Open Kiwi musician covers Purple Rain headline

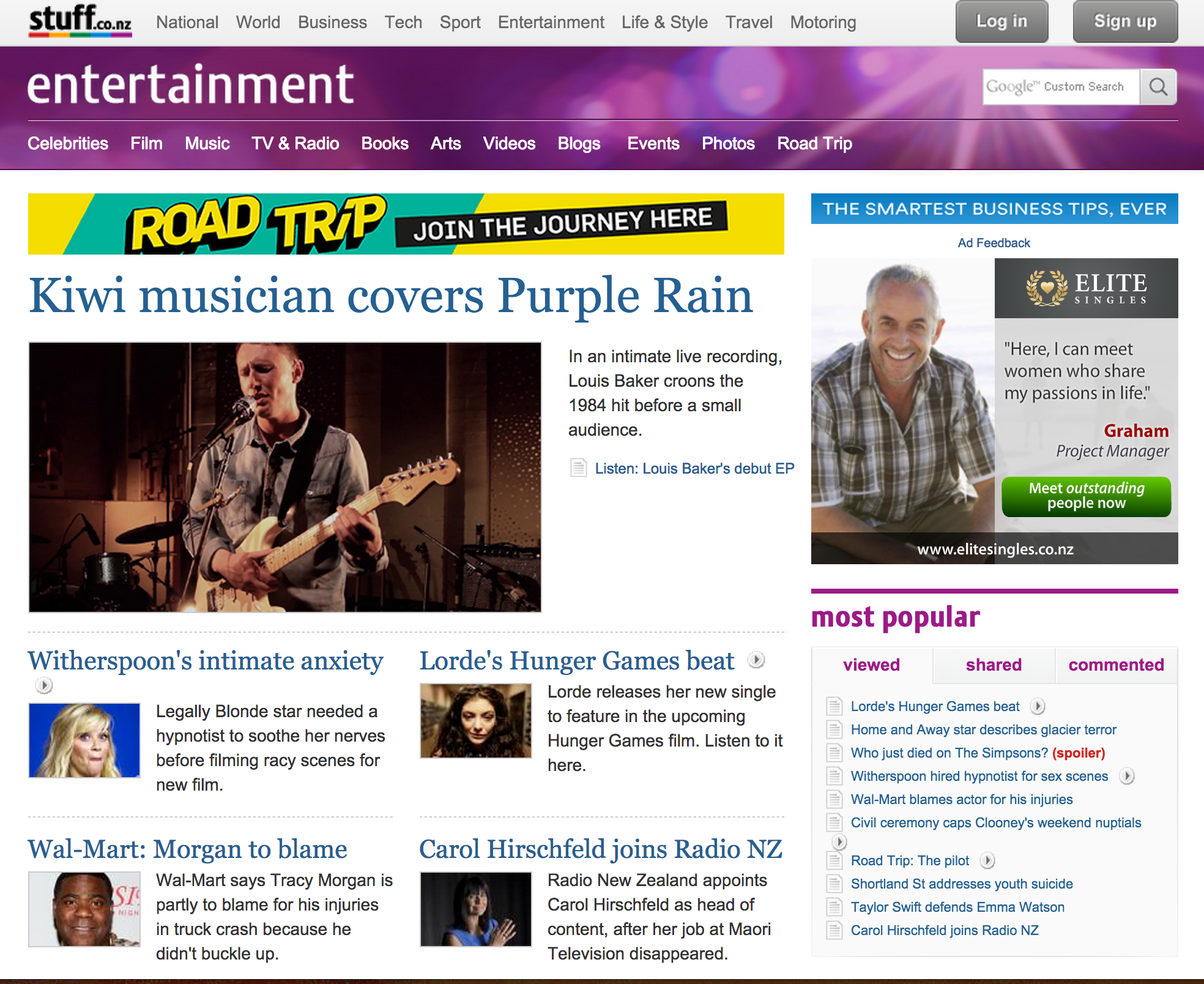tap(391, 296)
